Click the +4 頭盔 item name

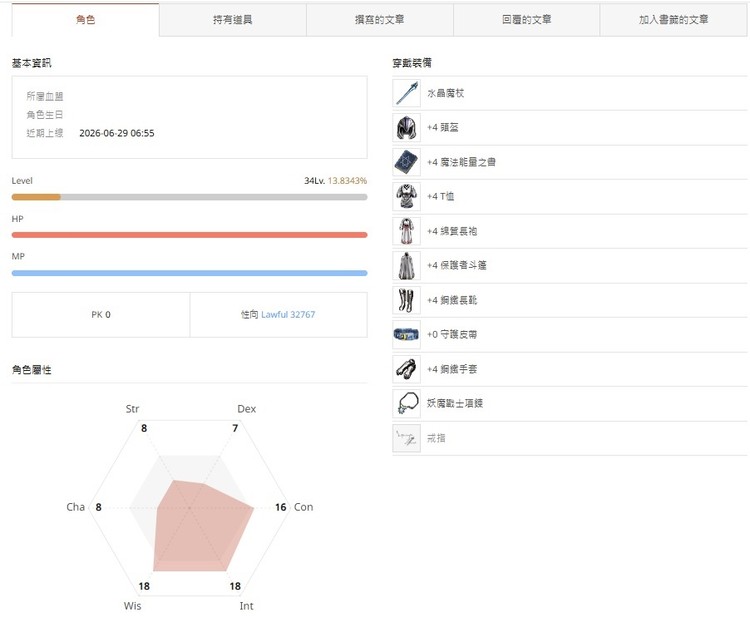(442, 128)
